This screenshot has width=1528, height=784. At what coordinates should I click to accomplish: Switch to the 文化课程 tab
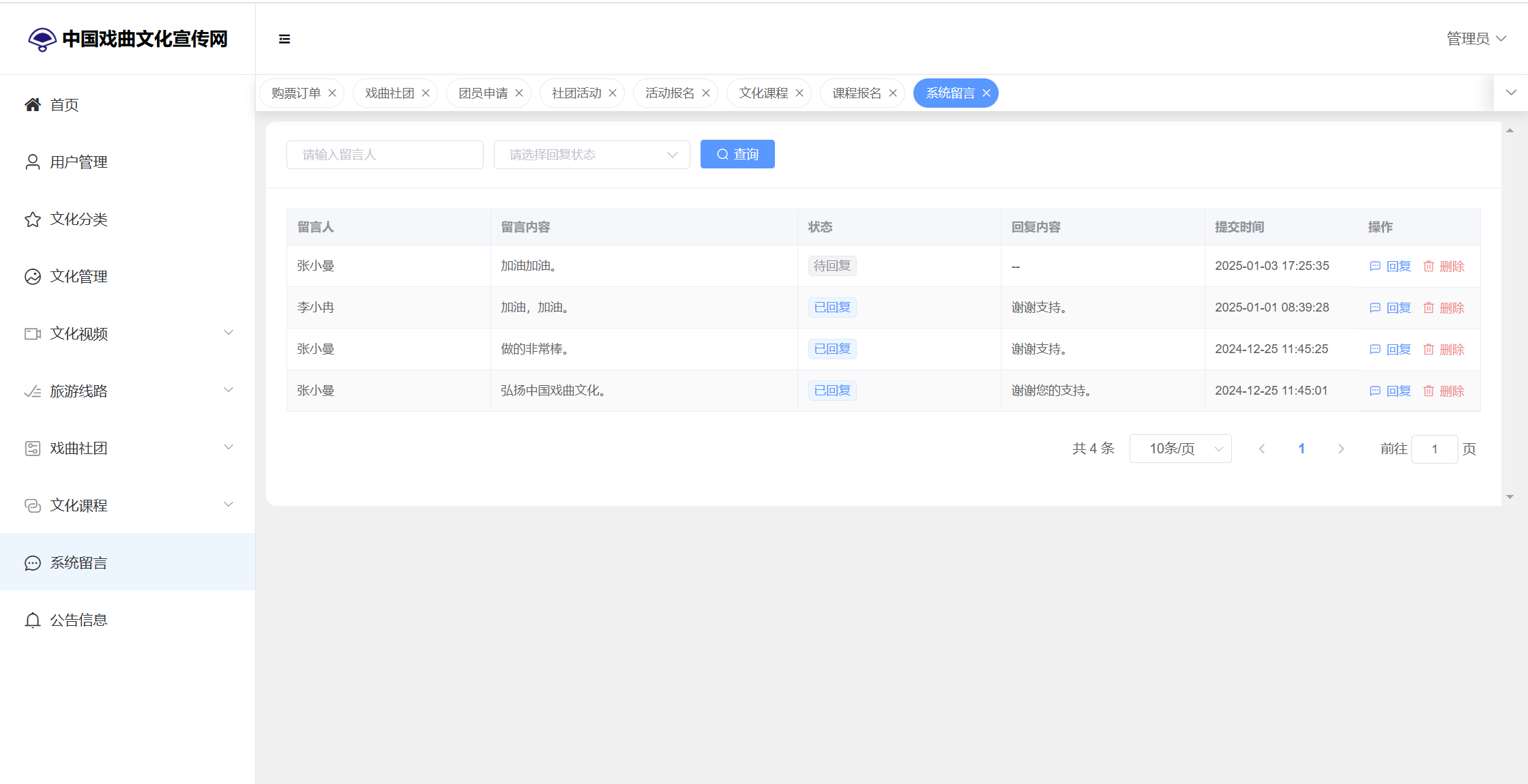(x=763, y=93)
